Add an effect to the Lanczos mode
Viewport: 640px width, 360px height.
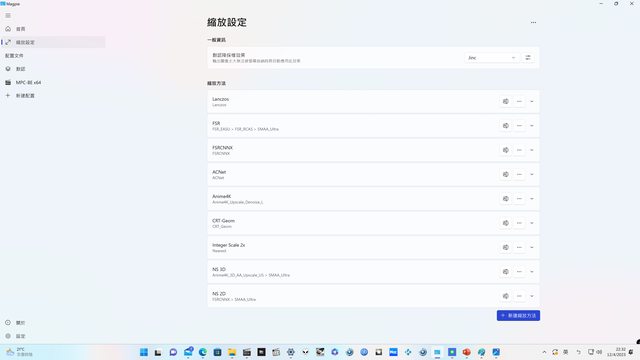coord(505,101)
